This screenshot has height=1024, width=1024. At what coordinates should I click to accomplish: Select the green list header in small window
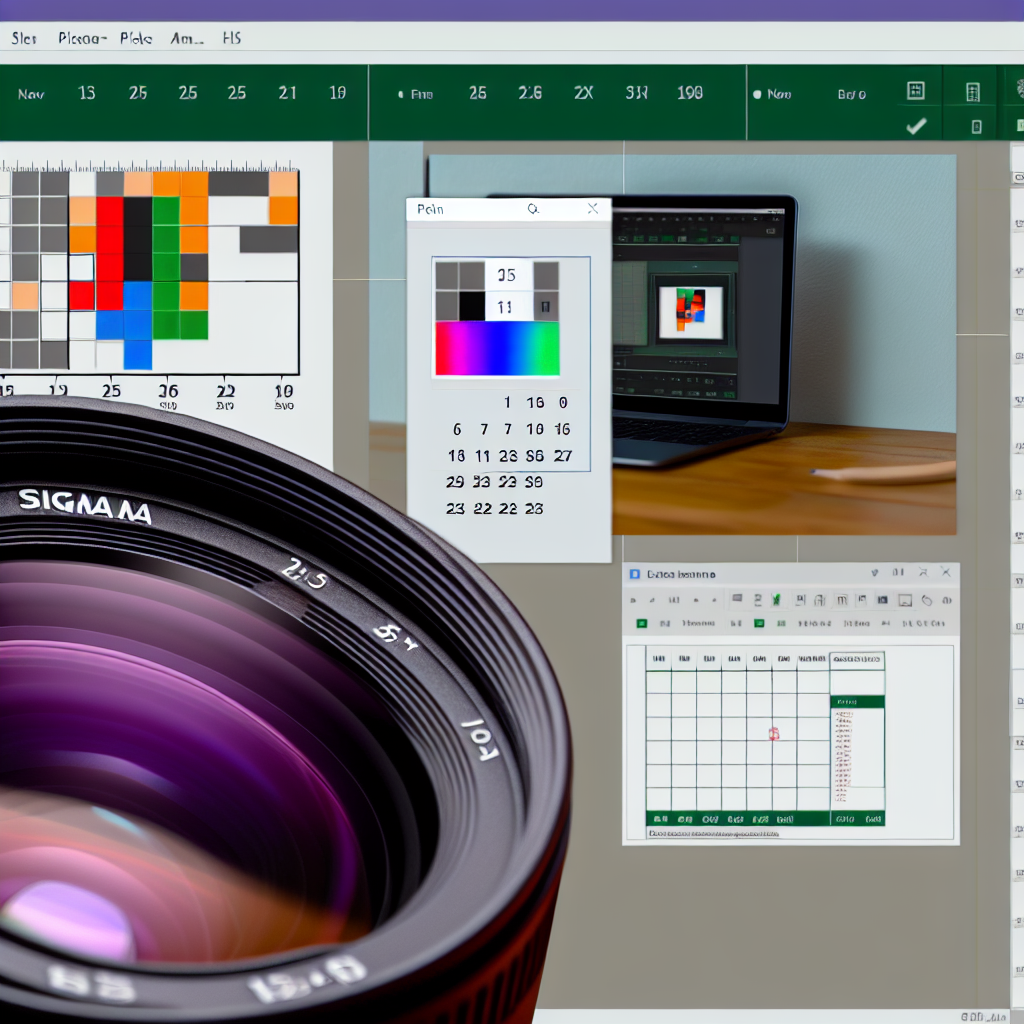tap(857, 702)
